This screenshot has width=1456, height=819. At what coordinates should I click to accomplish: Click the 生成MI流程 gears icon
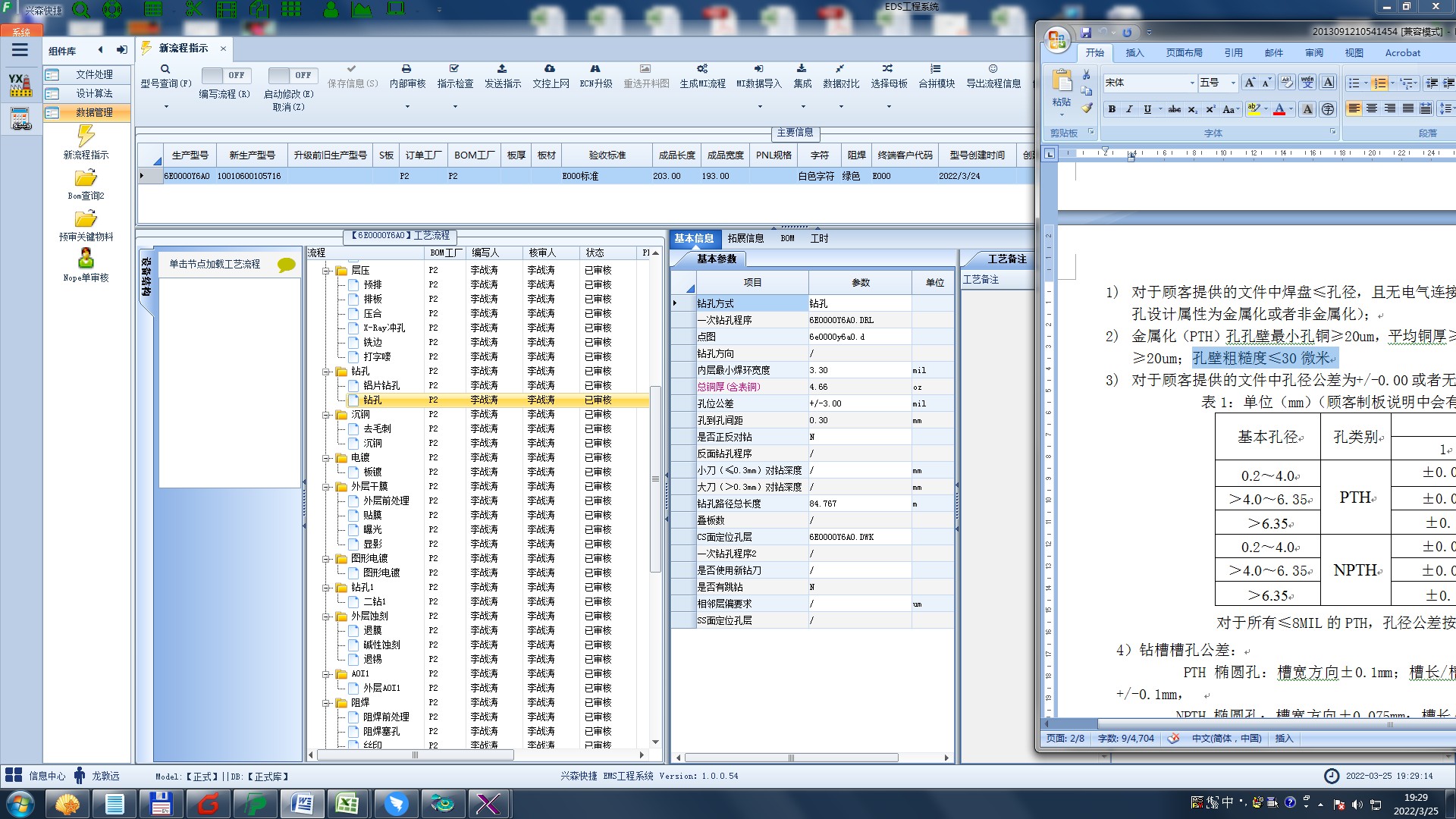click(x=702, y=69)
